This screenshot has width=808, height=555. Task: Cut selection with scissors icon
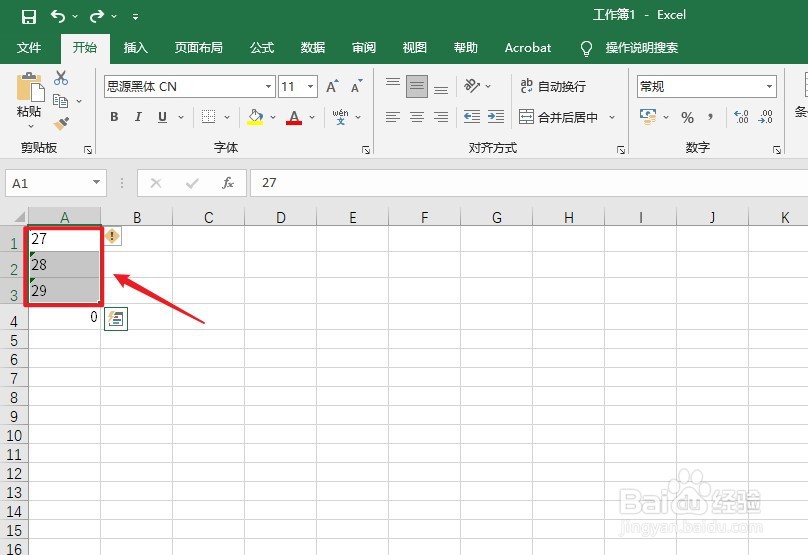tap(61, 78)
